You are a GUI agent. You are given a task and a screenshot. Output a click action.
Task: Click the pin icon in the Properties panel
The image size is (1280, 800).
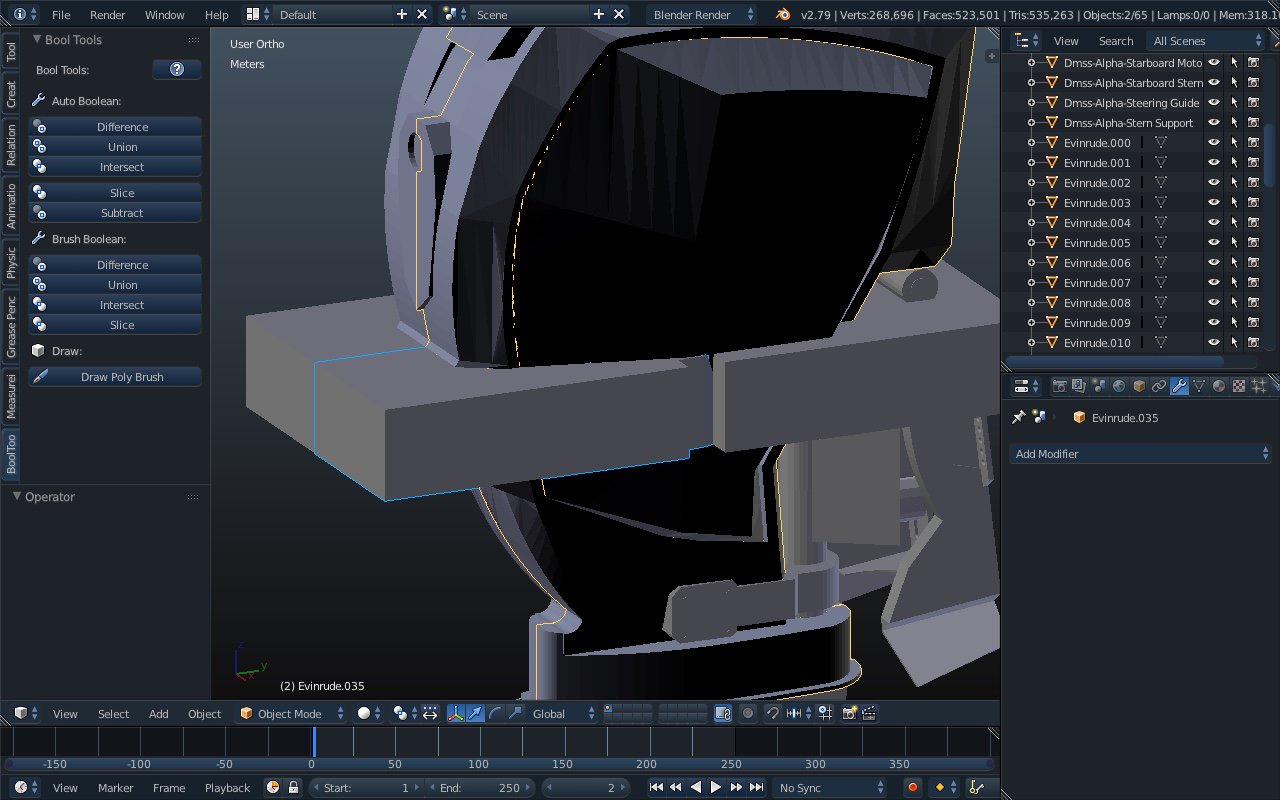1019,417
